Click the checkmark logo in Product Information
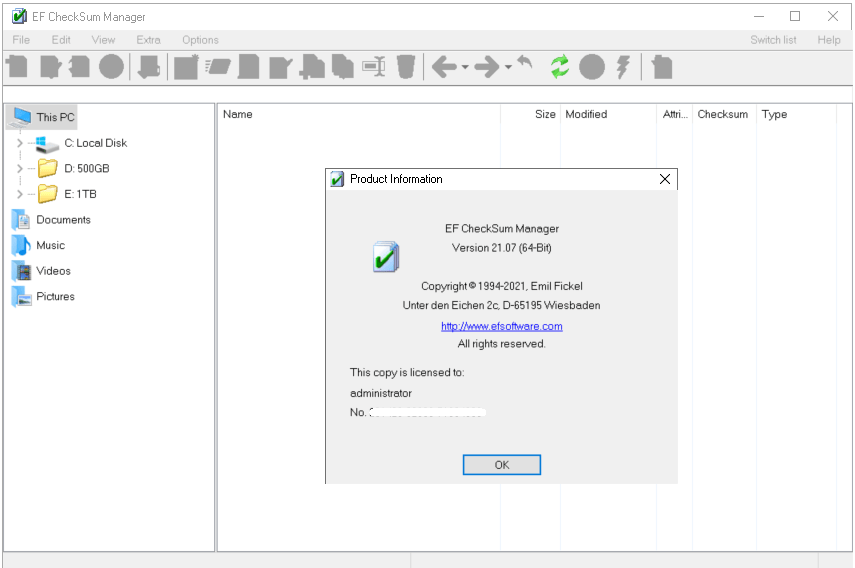855x568 pixels. point(386,256)
